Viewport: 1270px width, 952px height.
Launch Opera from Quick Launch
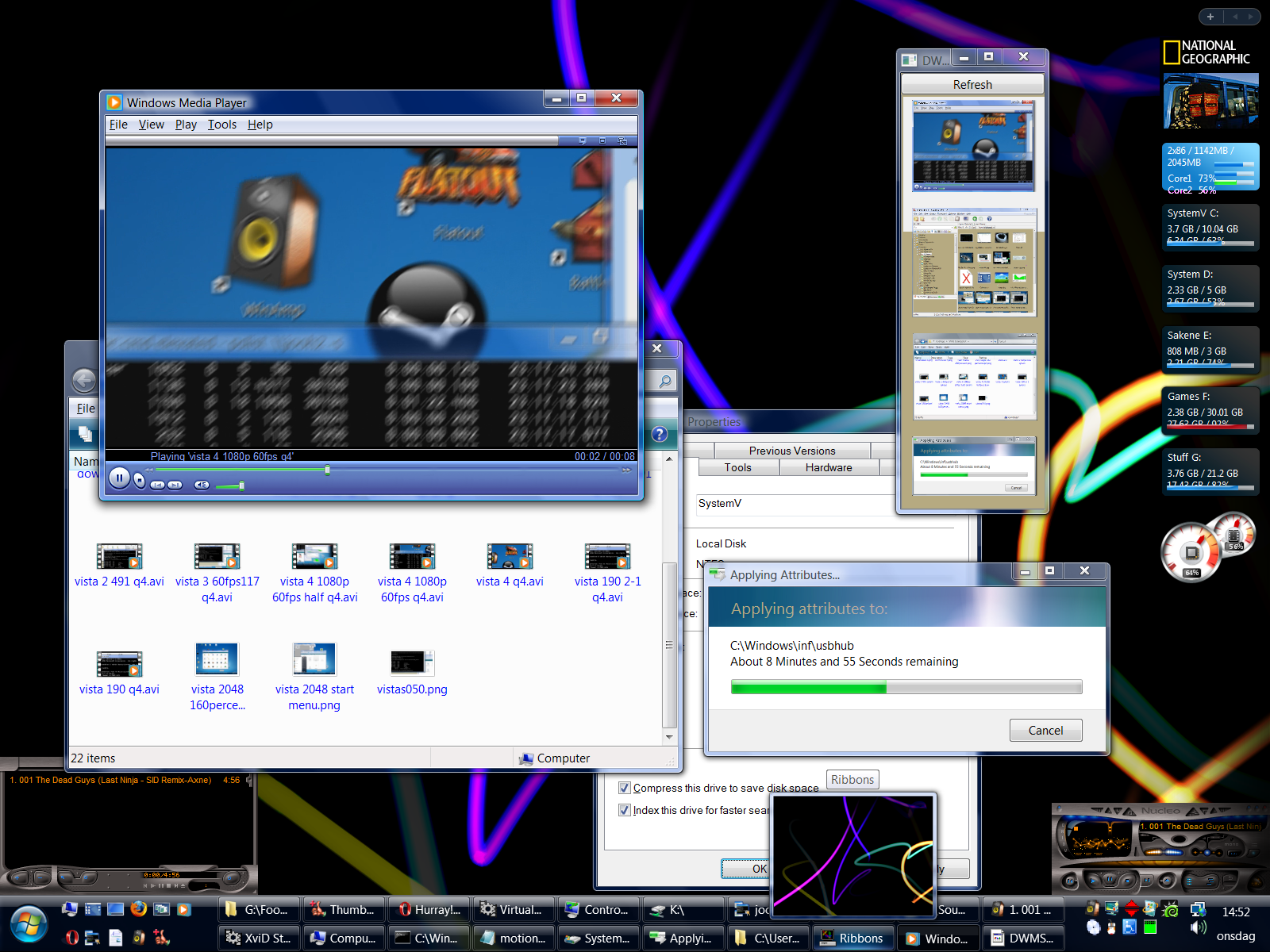coord(72,937)
